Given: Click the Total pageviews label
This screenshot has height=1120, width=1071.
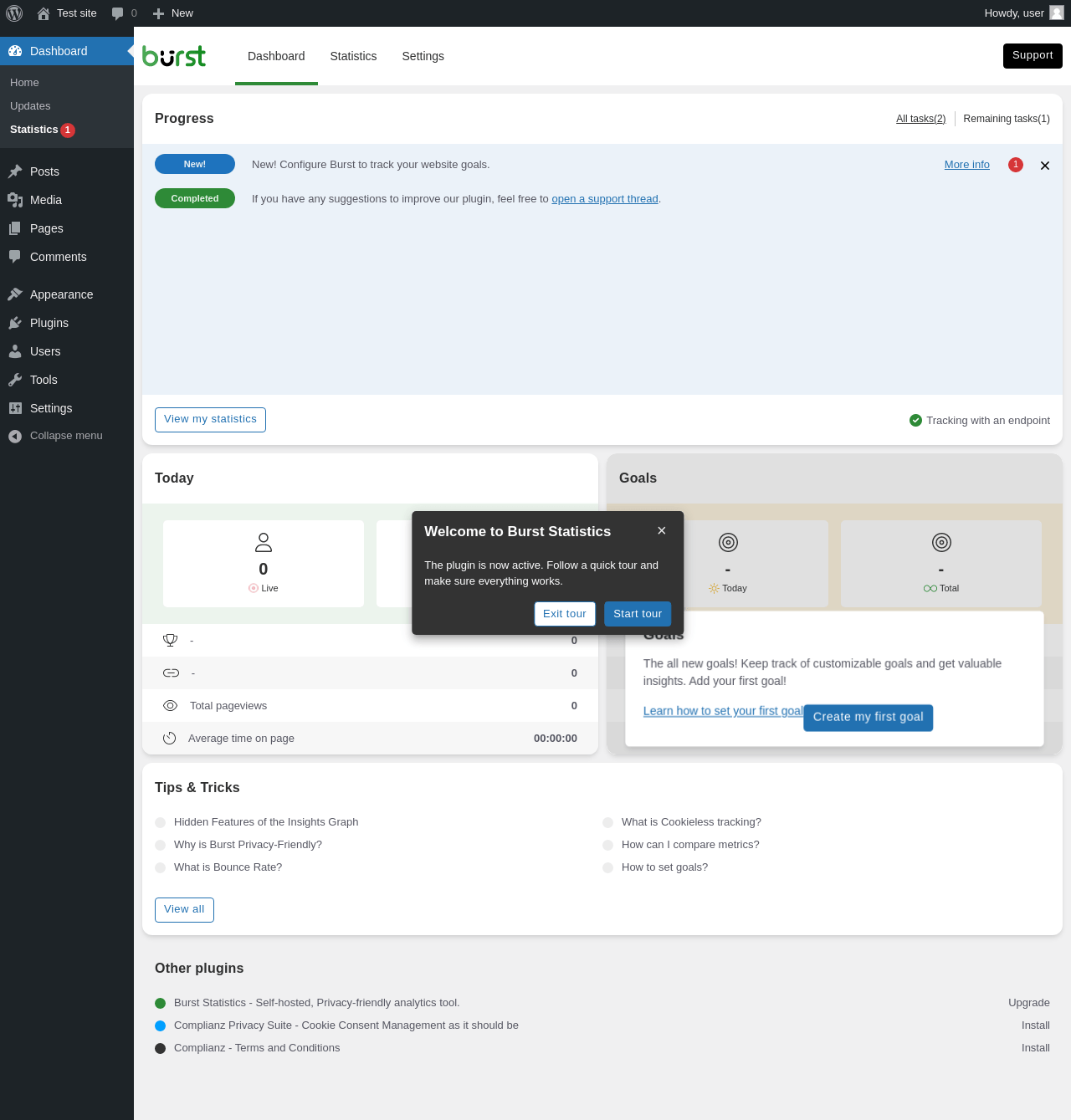Looking at the screenshot, I should 228,706.
